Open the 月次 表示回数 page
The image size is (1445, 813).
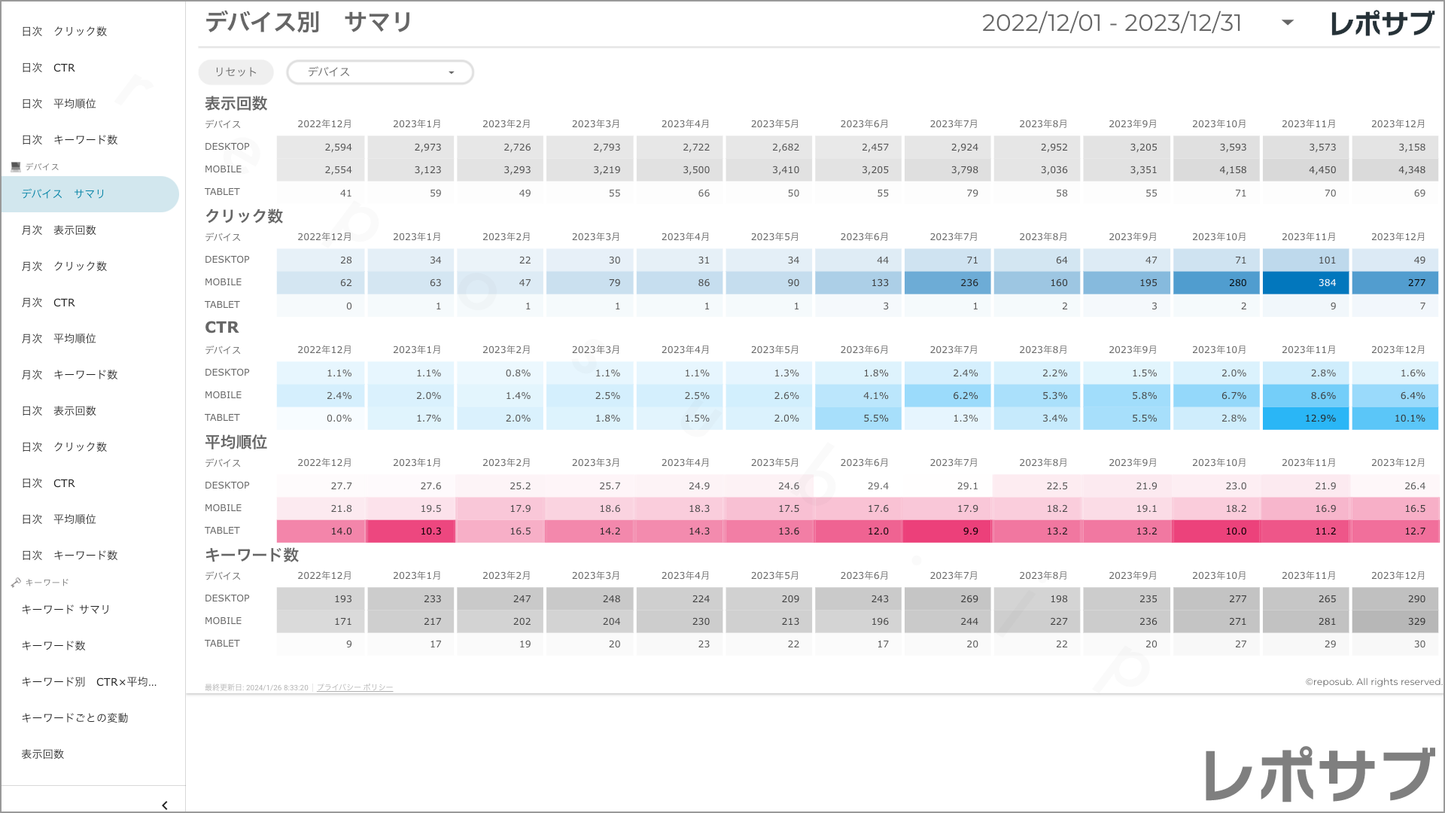click(x=59, y=230)
